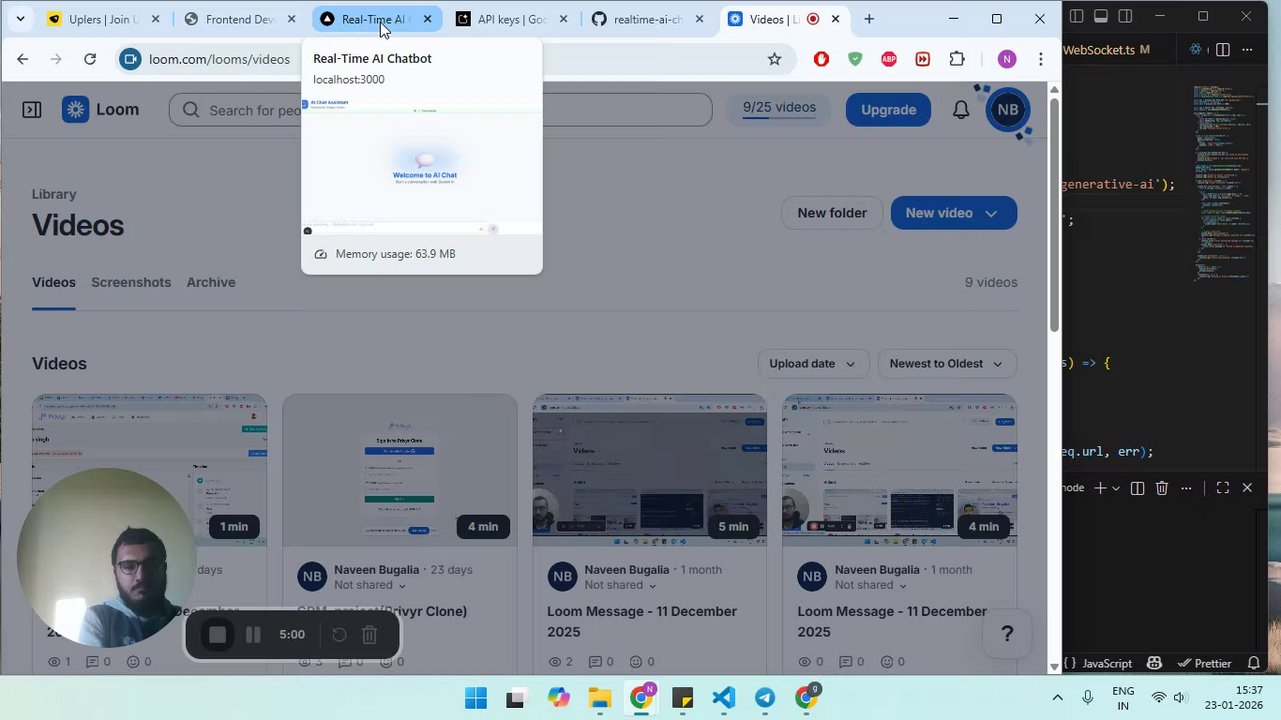Open the green shield extension
The image size is (1281, 720).
coord(855,59)
